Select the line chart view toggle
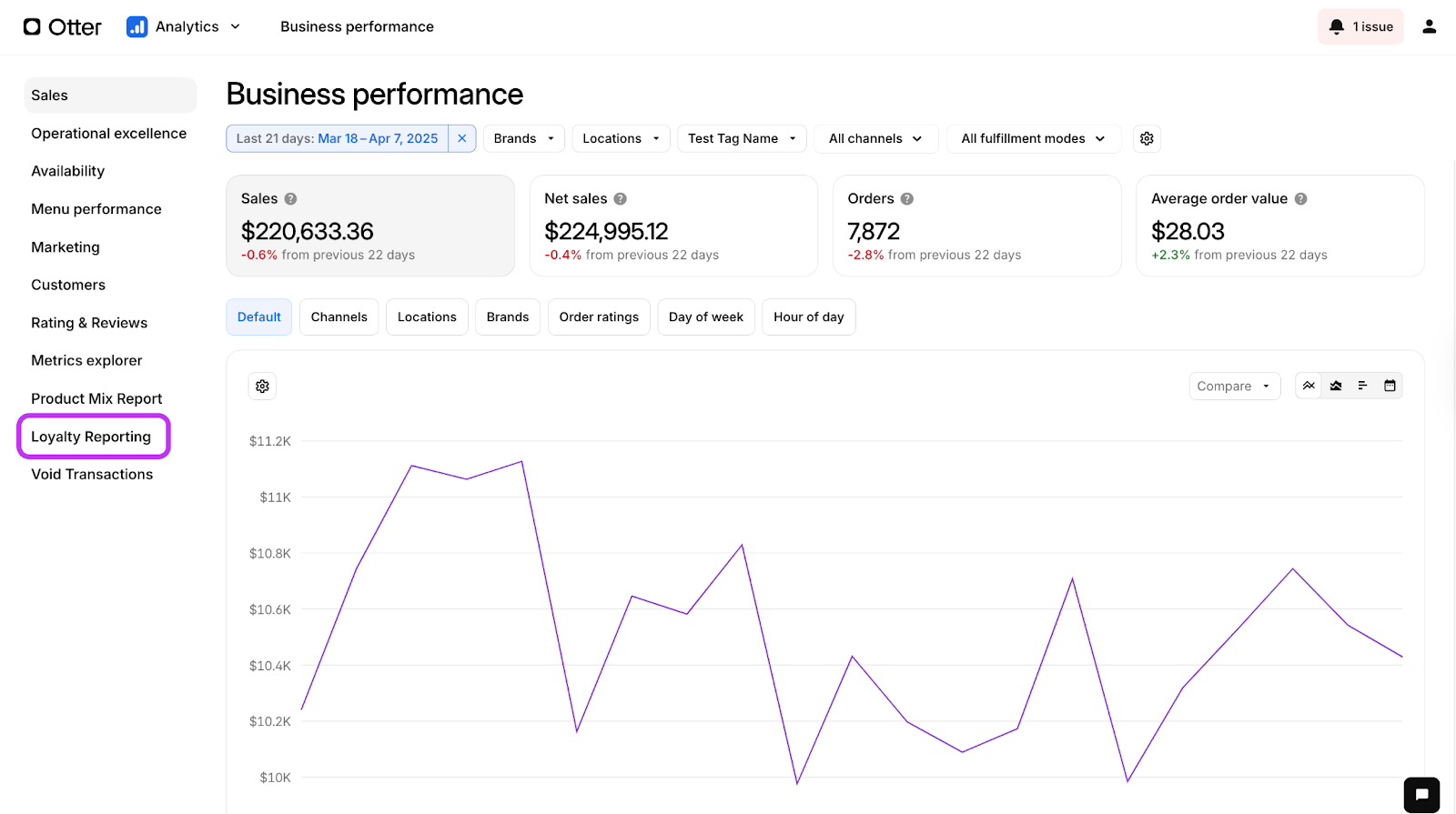Viewport: 1456px width, 814px height. [1309, 386]
